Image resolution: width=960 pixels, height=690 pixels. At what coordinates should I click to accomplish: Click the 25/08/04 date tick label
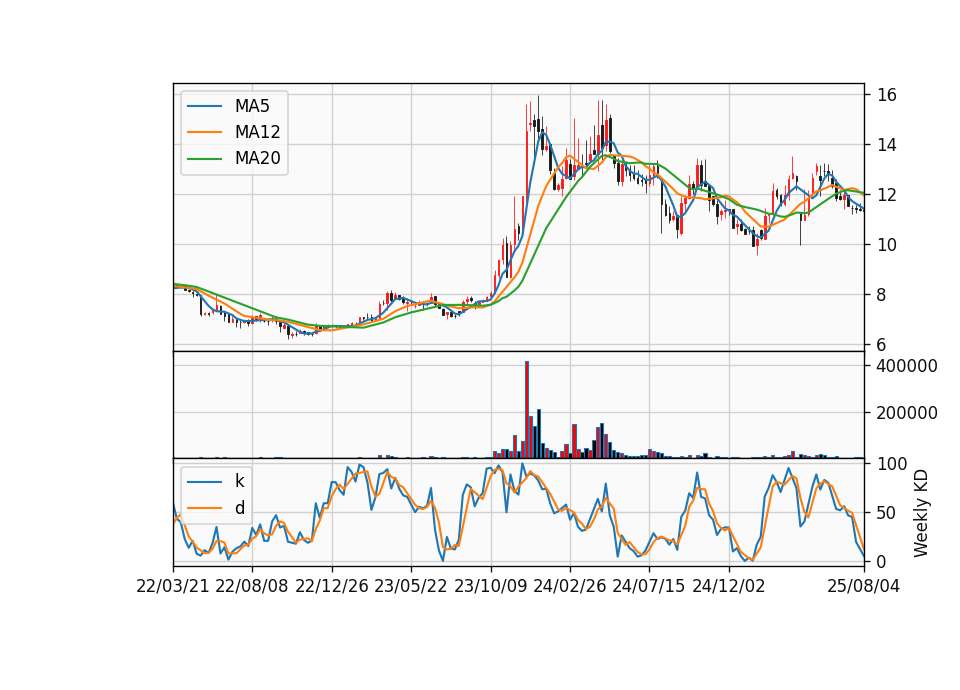click(864, 586)
